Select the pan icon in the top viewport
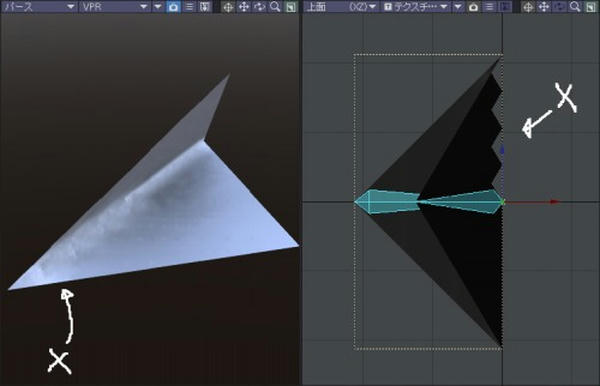Viewport: 600px width, 386px height. click(544, 7)
